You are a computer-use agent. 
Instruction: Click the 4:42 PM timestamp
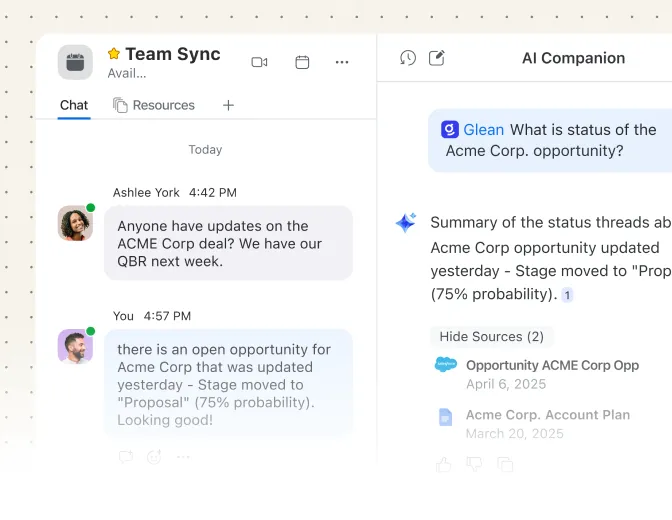213,192
